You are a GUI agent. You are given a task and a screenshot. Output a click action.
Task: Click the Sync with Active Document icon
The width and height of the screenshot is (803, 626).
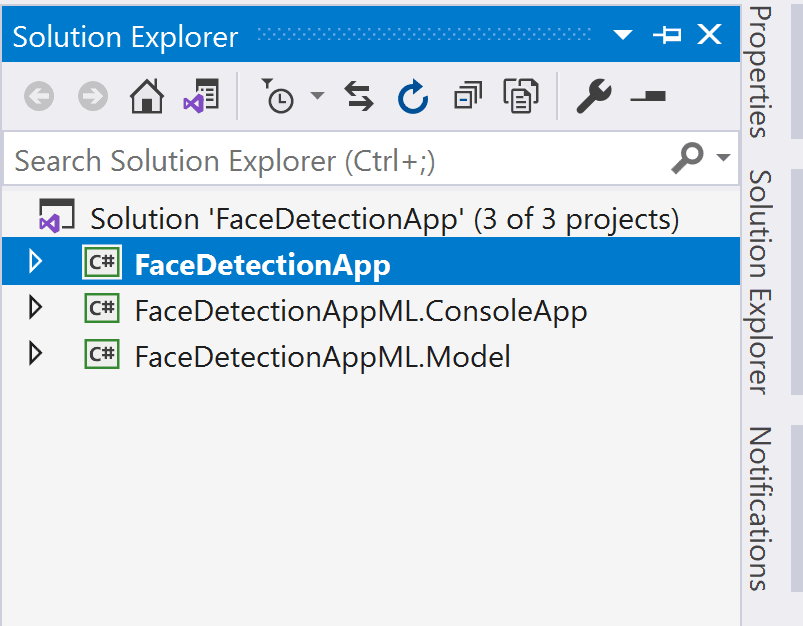(x=358, y=97)
